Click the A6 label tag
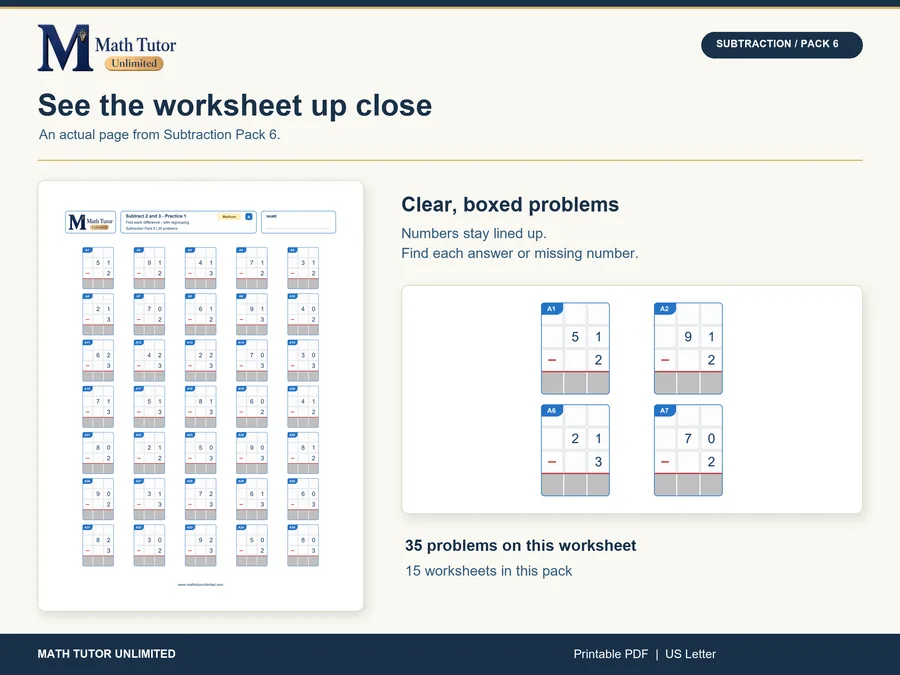 tap(552, 410)
